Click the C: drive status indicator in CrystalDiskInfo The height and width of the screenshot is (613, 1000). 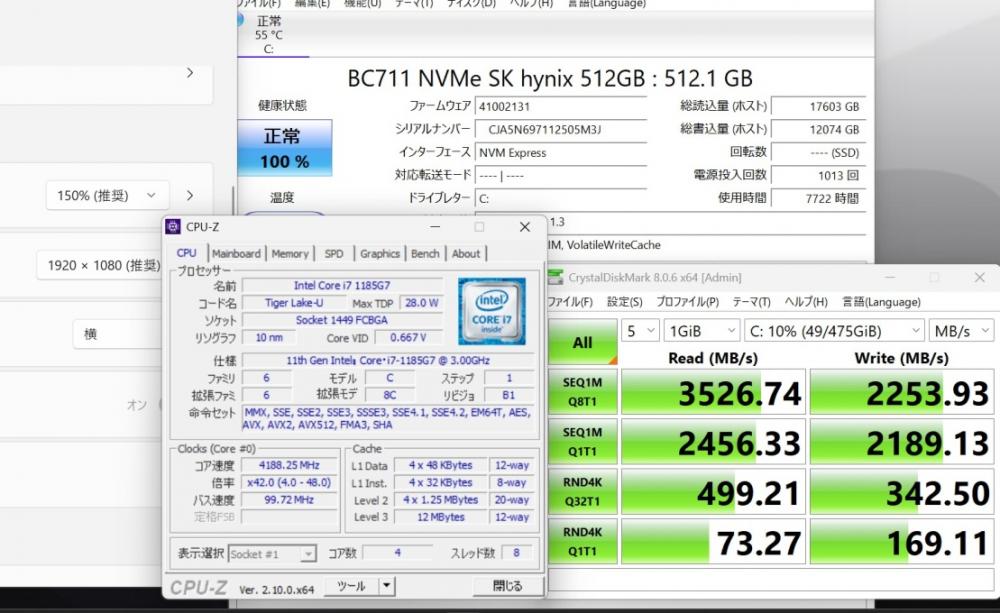tap(268, 34)
